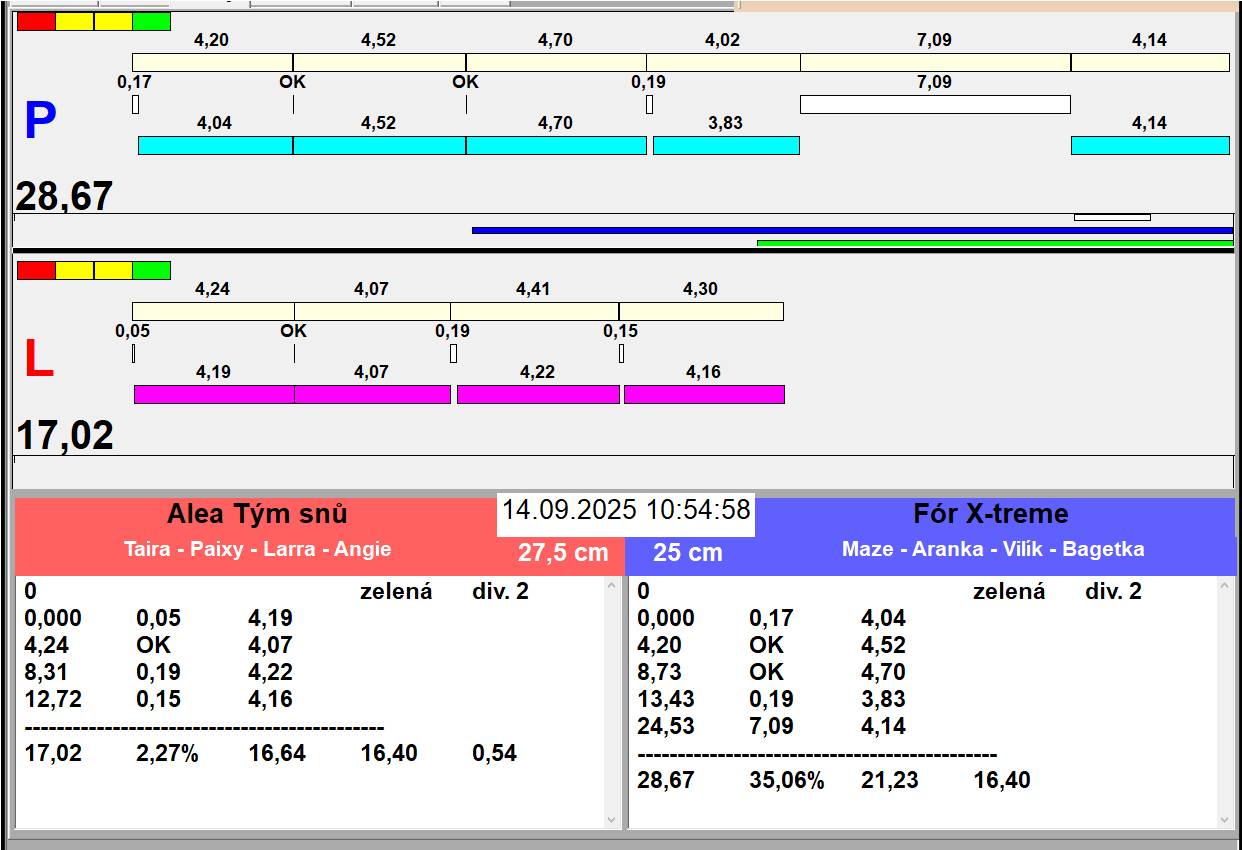
Task: Select the magenta 4,22 run bar
Action: 538,394
